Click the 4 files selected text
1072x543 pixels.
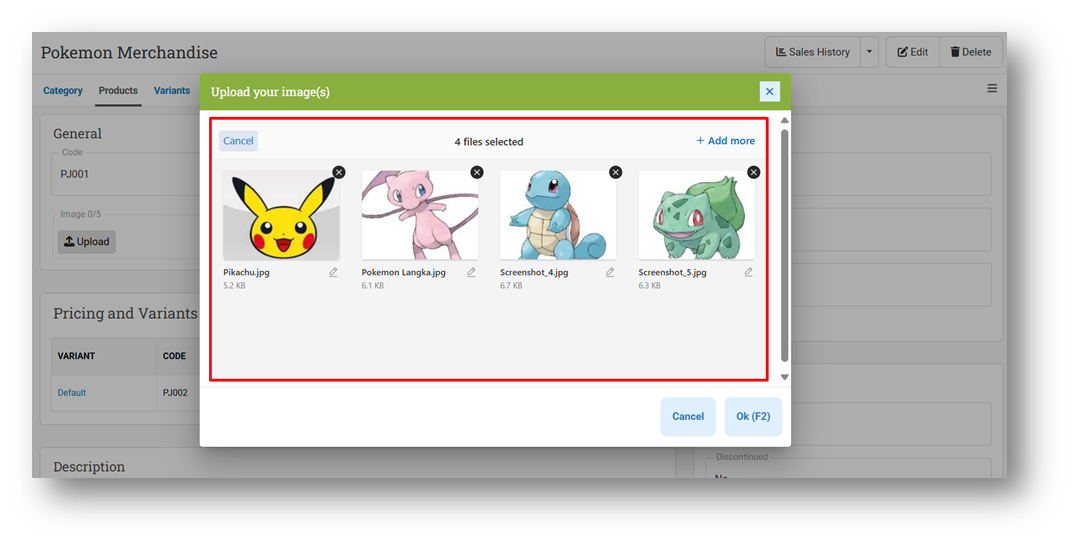click(489, 142)
